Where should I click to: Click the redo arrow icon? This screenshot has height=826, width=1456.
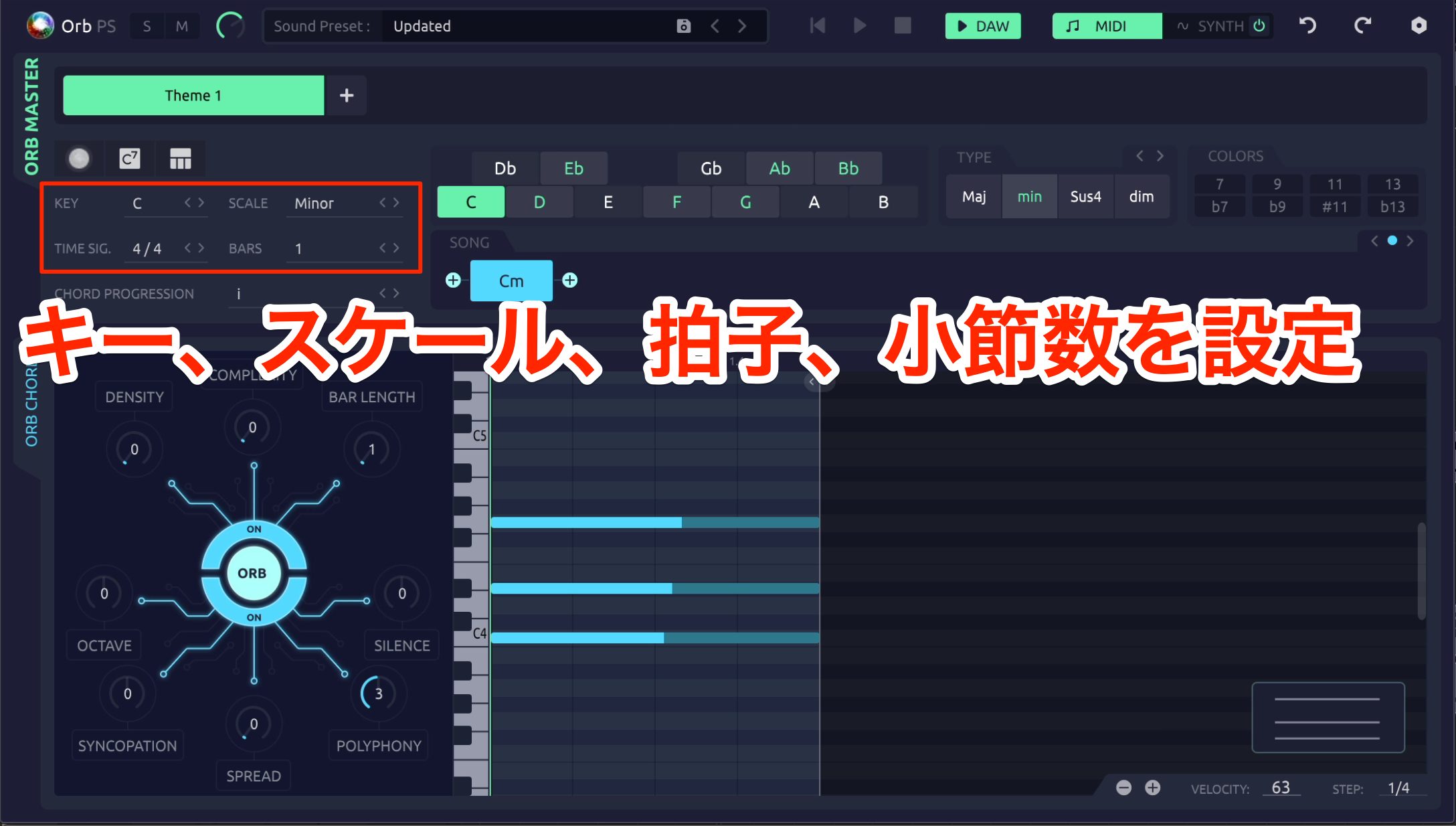(1362, 26)
